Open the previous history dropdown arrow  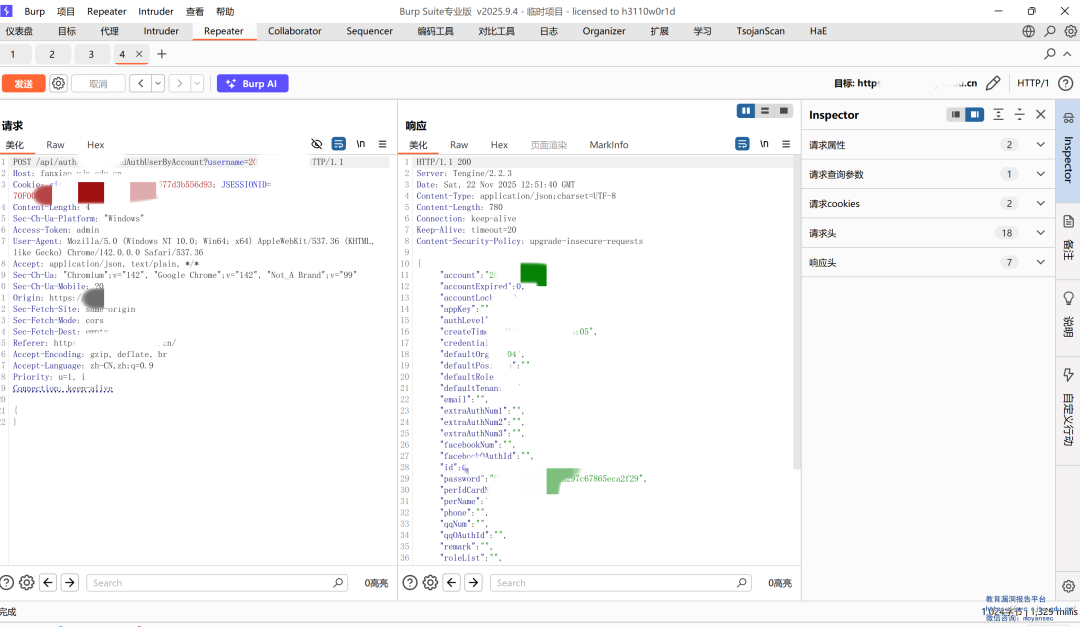158,83
